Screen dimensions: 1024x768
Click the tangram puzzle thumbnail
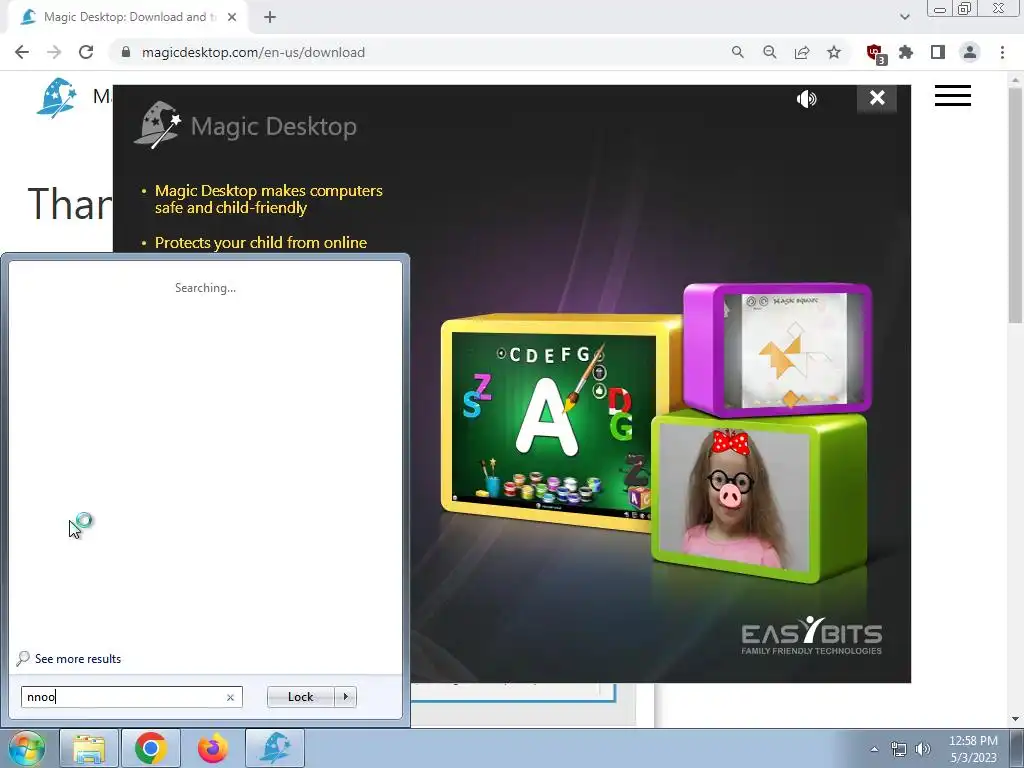[x=778, y=350]
